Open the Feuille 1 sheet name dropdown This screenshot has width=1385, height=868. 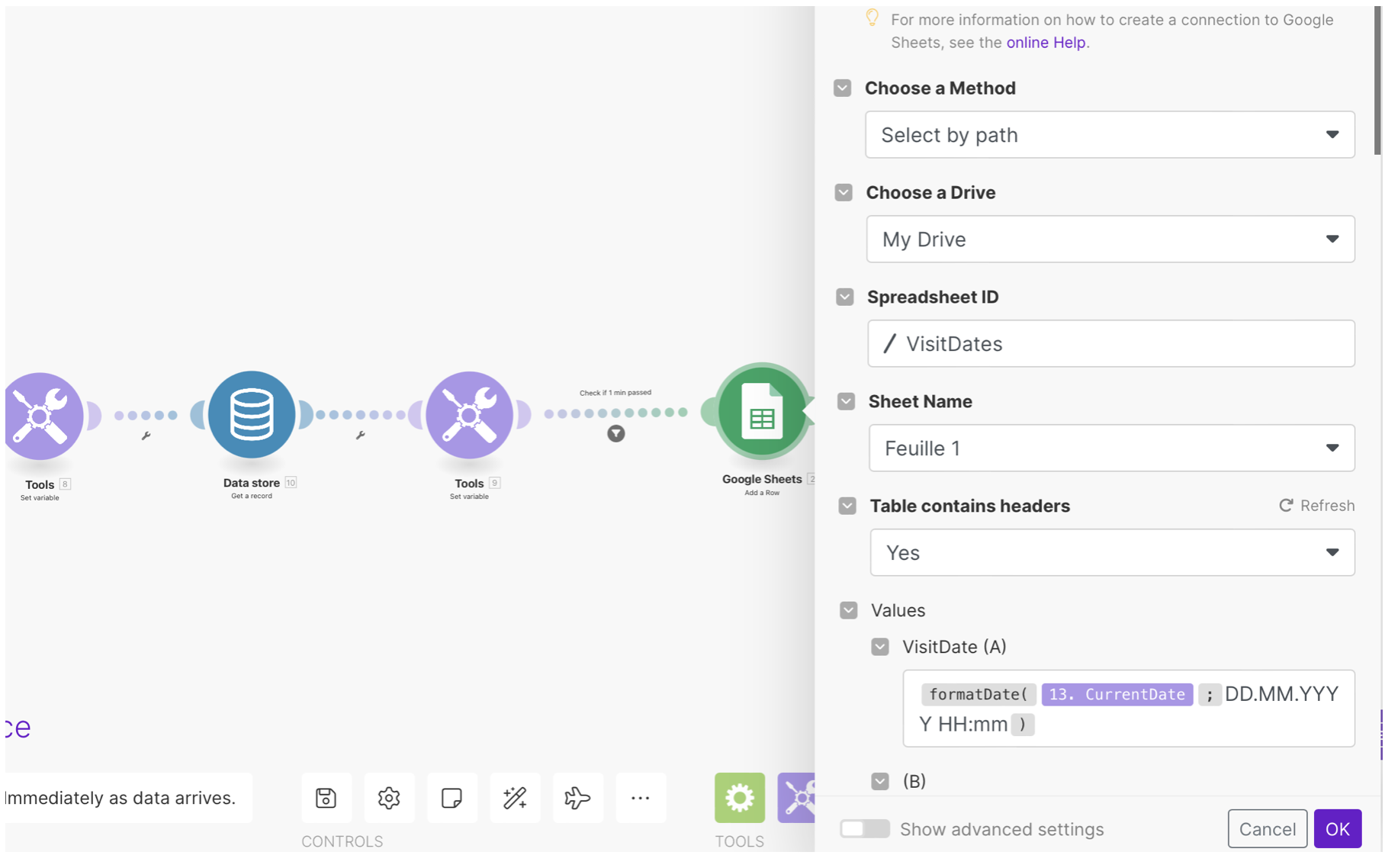[1112, 448]
